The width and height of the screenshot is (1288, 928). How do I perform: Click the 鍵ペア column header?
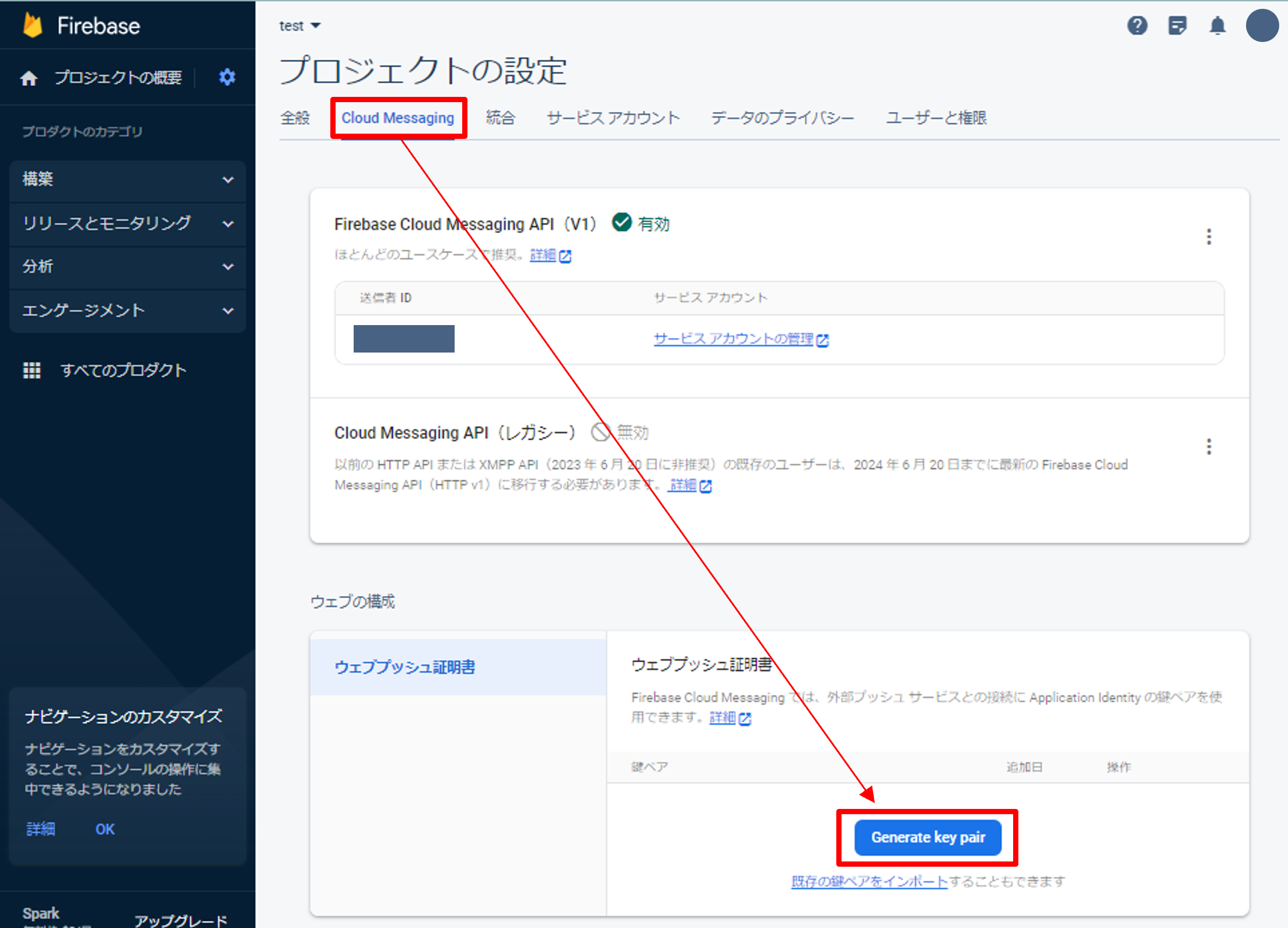point(650,767)
